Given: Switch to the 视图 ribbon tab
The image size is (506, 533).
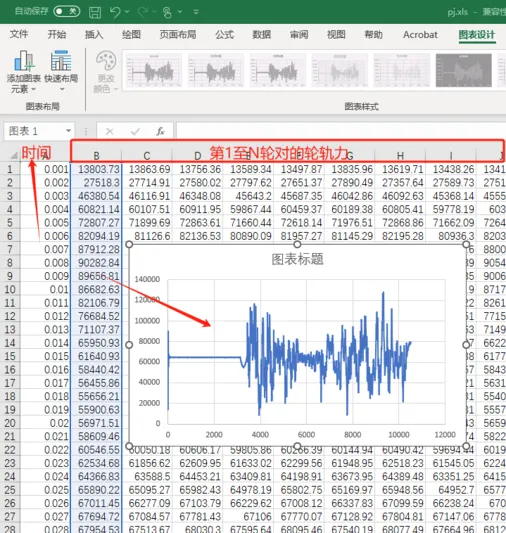Looking at the screenshot, I should pyautogui.click(x=336, y=34).
